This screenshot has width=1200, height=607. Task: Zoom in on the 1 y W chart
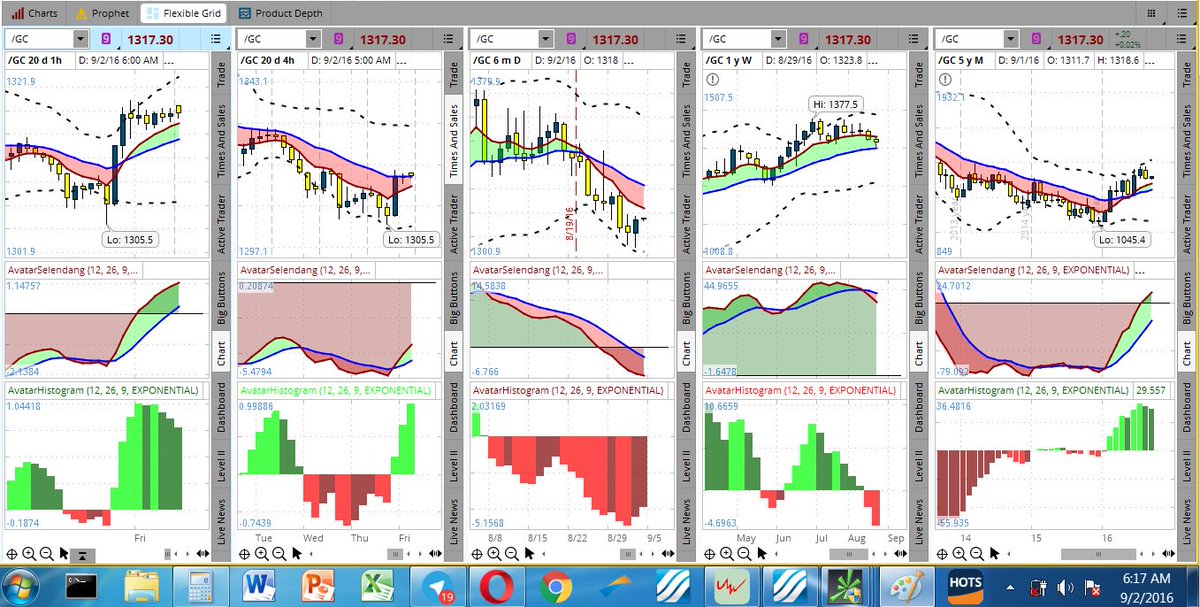pos(726,553)
